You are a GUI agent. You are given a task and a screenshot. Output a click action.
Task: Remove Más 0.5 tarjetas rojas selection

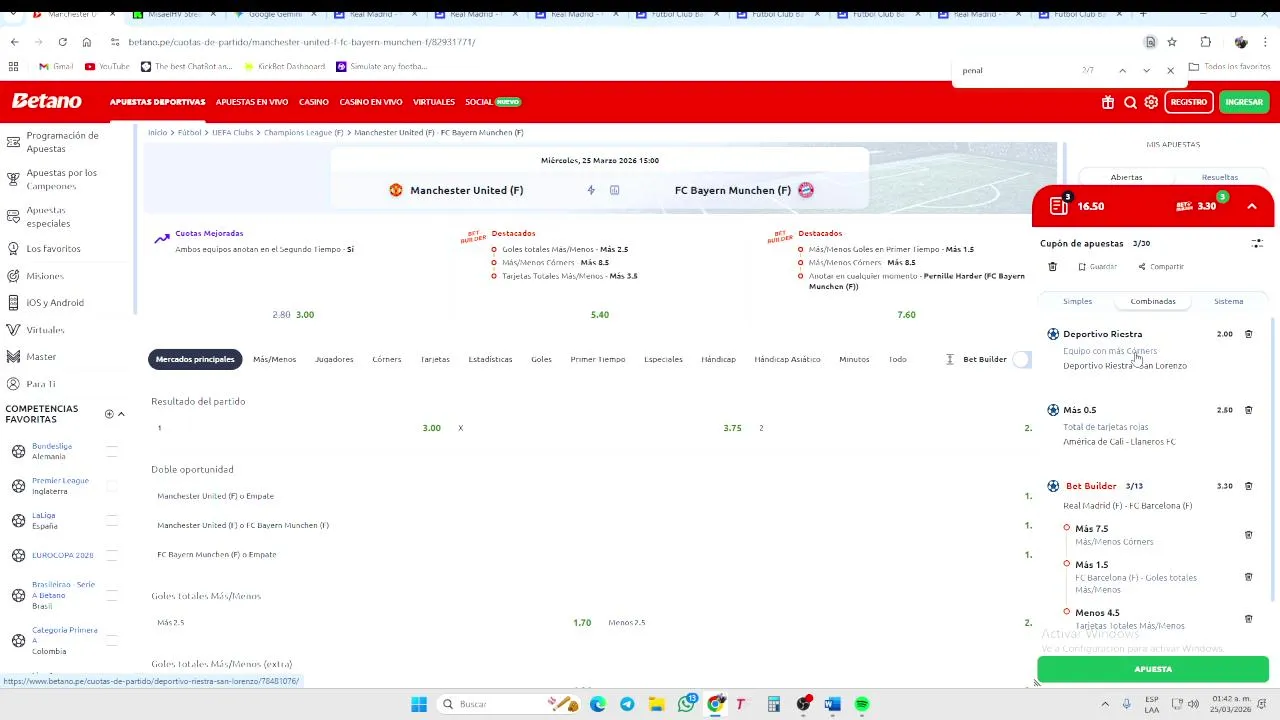(1248, 410)
